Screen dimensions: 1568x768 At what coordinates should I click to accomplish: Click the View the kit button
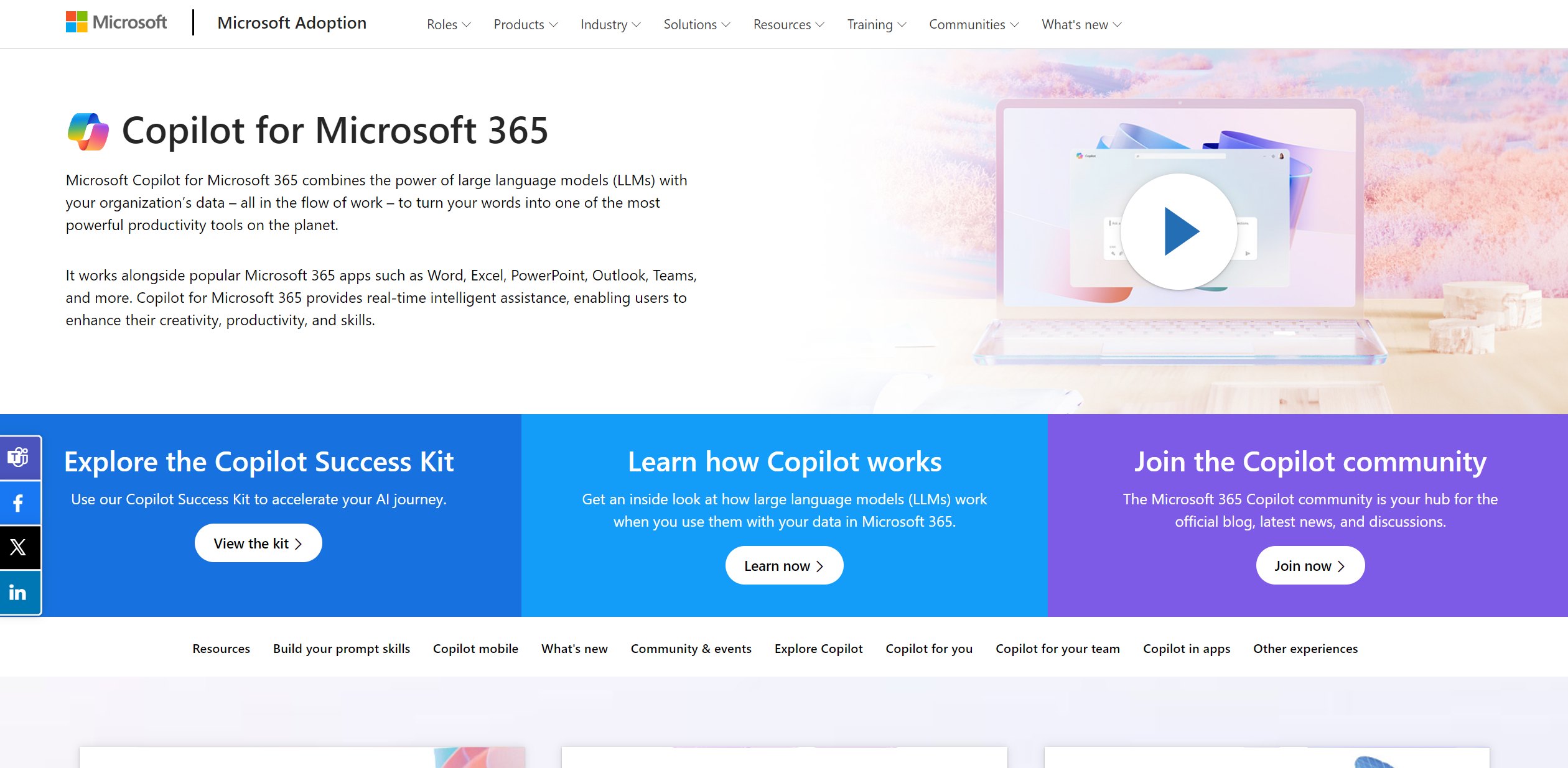(258, 542)
